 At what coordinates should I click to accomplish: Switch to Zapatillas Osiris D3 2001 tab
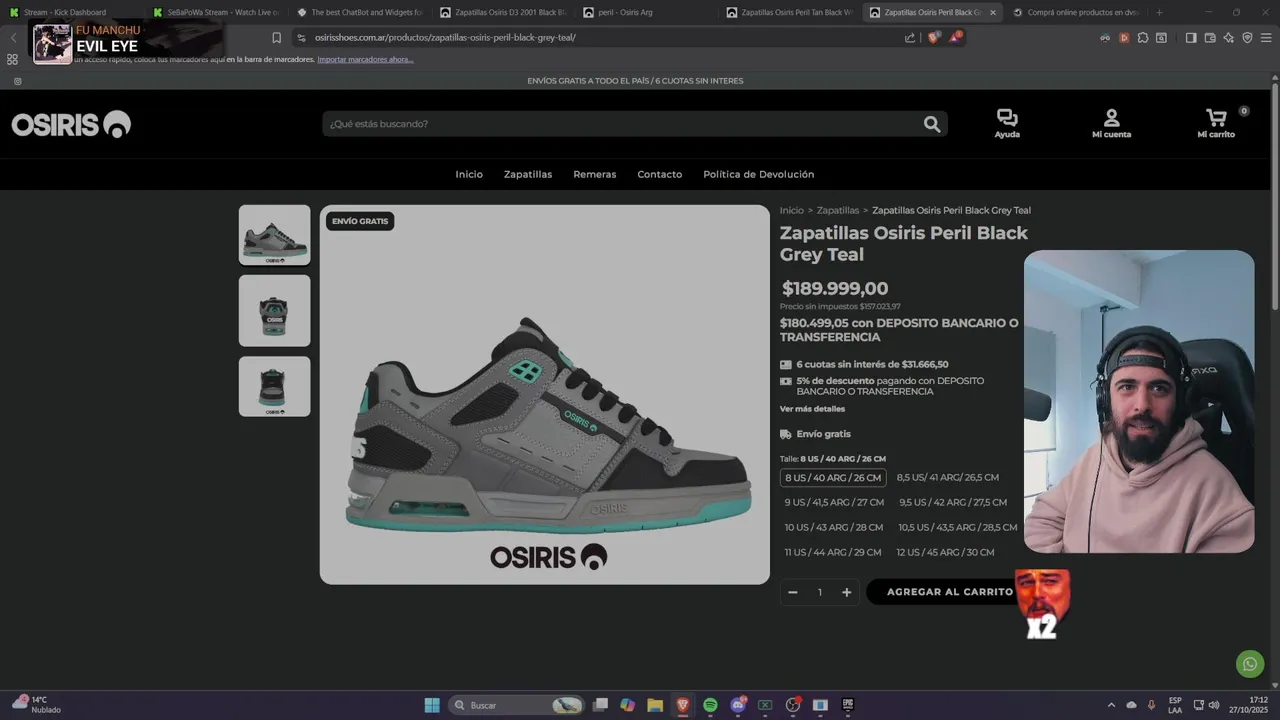click(x=505, y=12)
